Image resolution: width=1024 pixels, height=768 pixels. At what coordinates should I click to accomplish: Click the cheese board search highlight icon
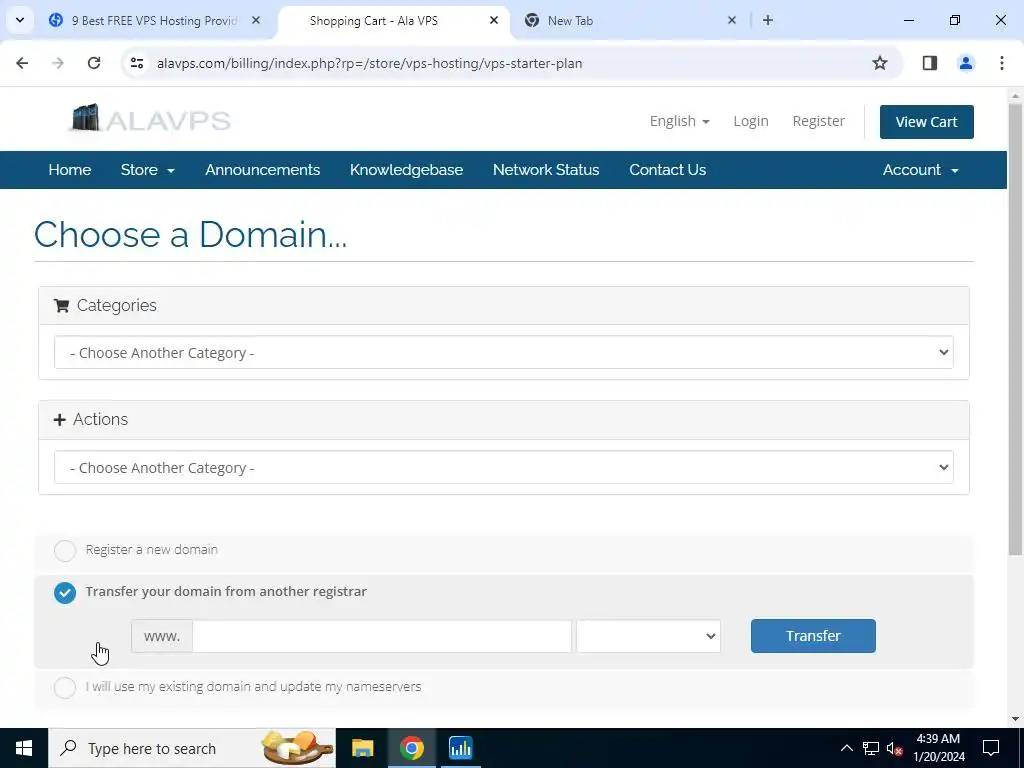point(297,748)
